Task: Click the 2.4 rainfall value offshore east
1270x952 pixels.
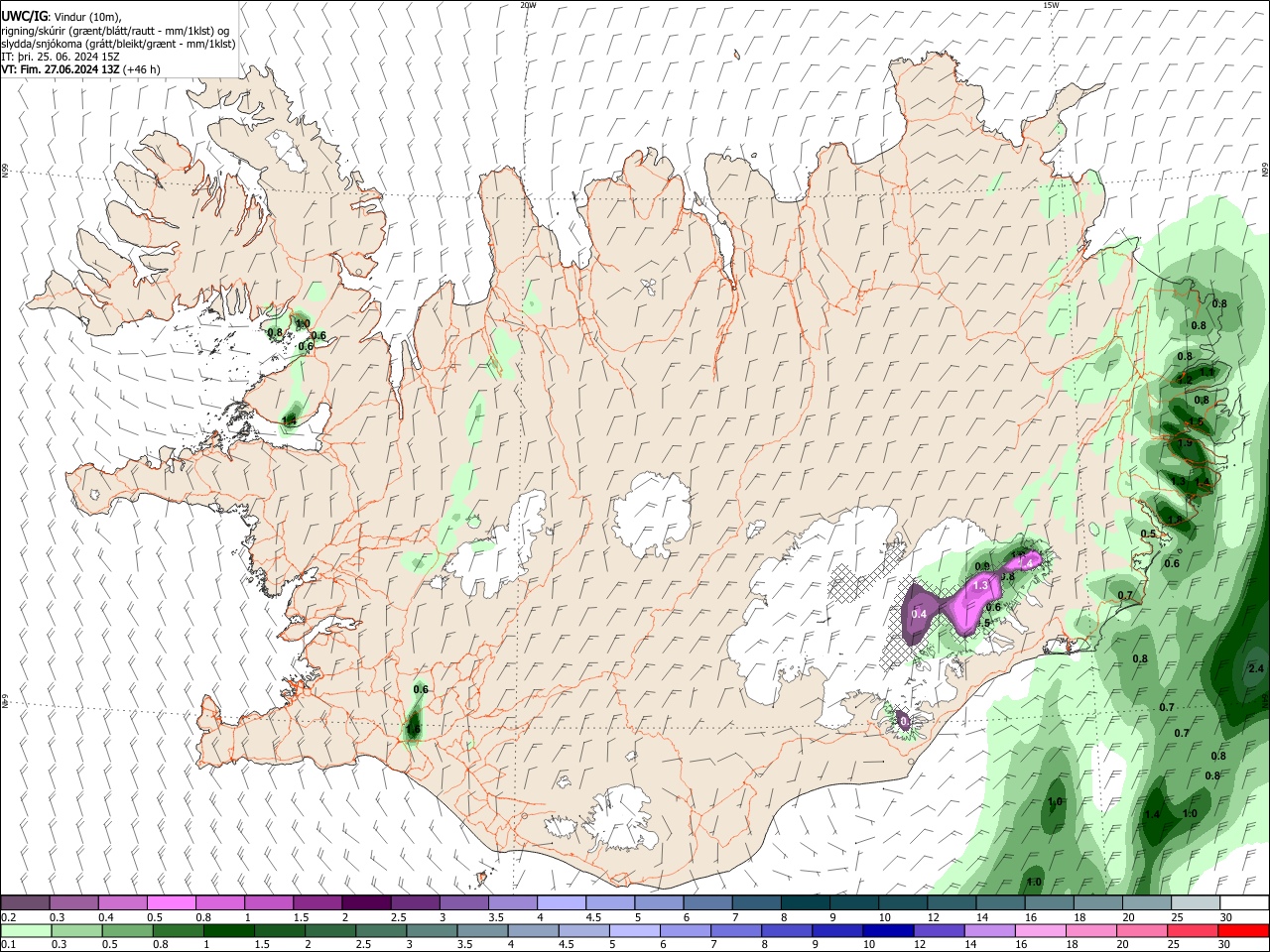Action: click(x=1255, y=668)
